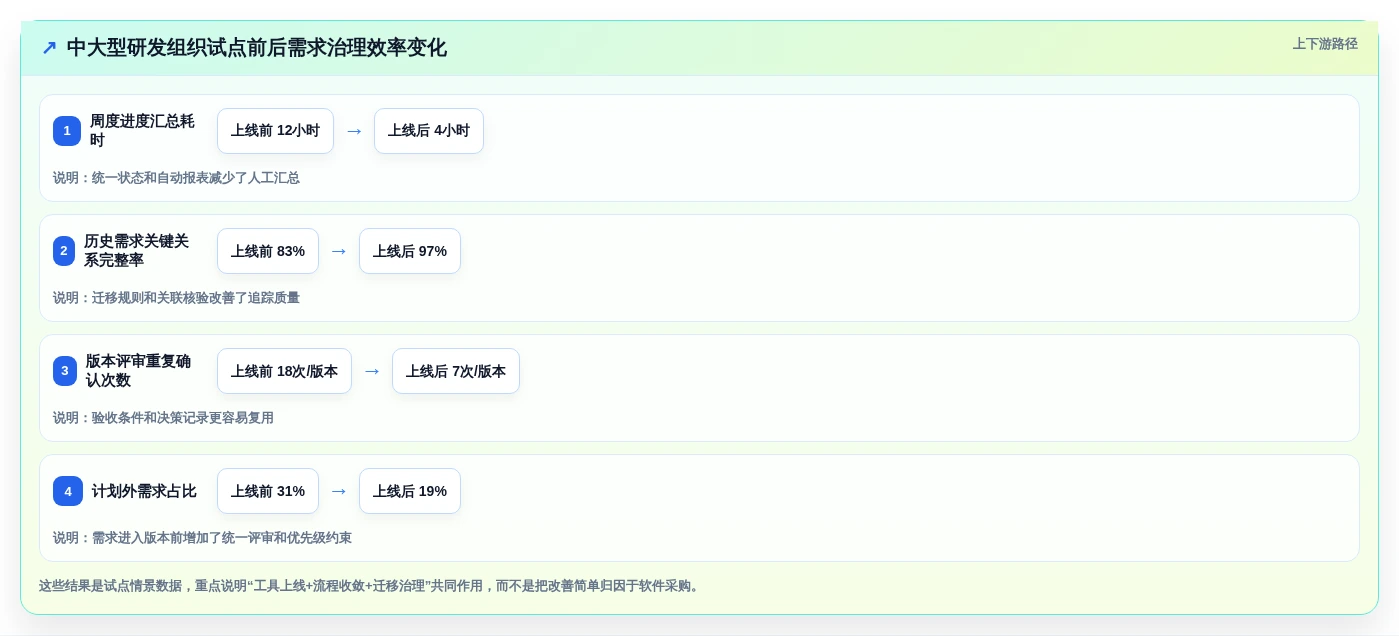Click number badge 4 for 计划外需求占比
This screenshot has height=636, width=1399.
68,491
